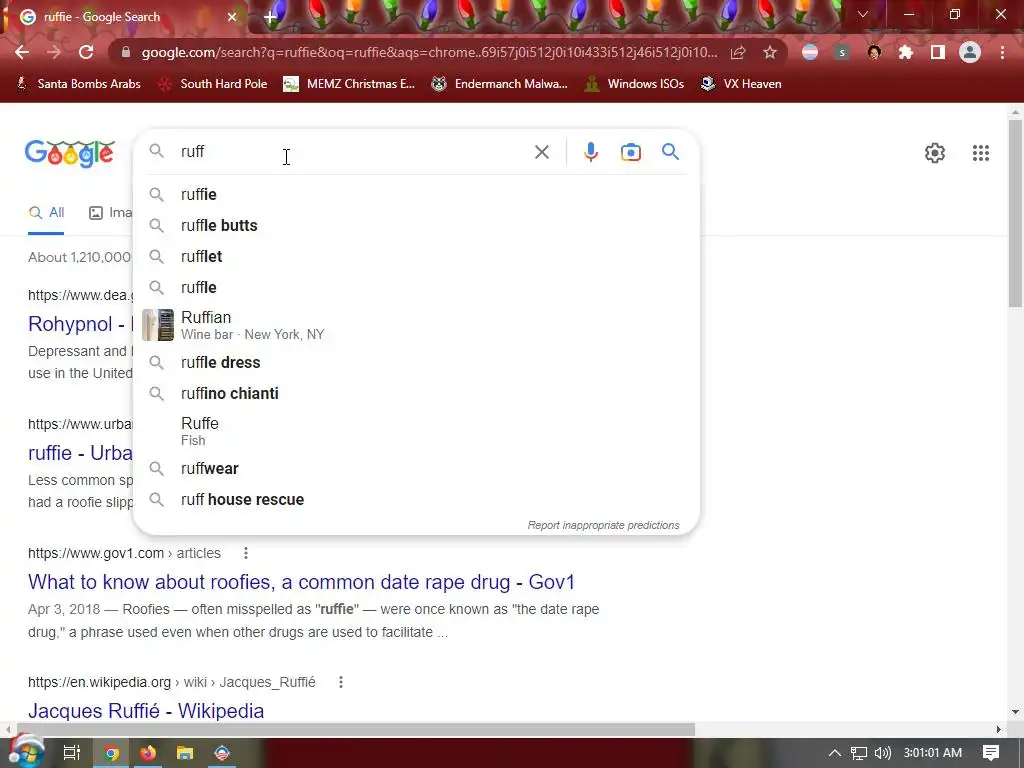The height and width of the screenshot is (768, 1024).
Task: Open the Rohypnol search result
Action: point(79,324)
